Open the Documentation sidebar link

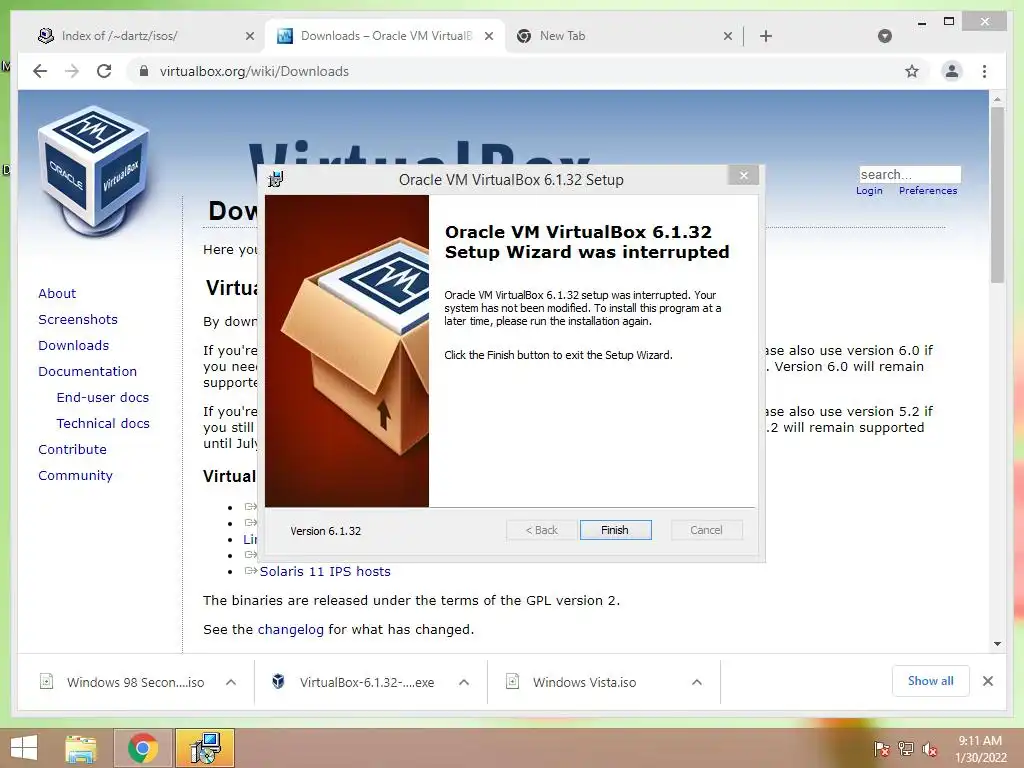click(x=88, y=372)
